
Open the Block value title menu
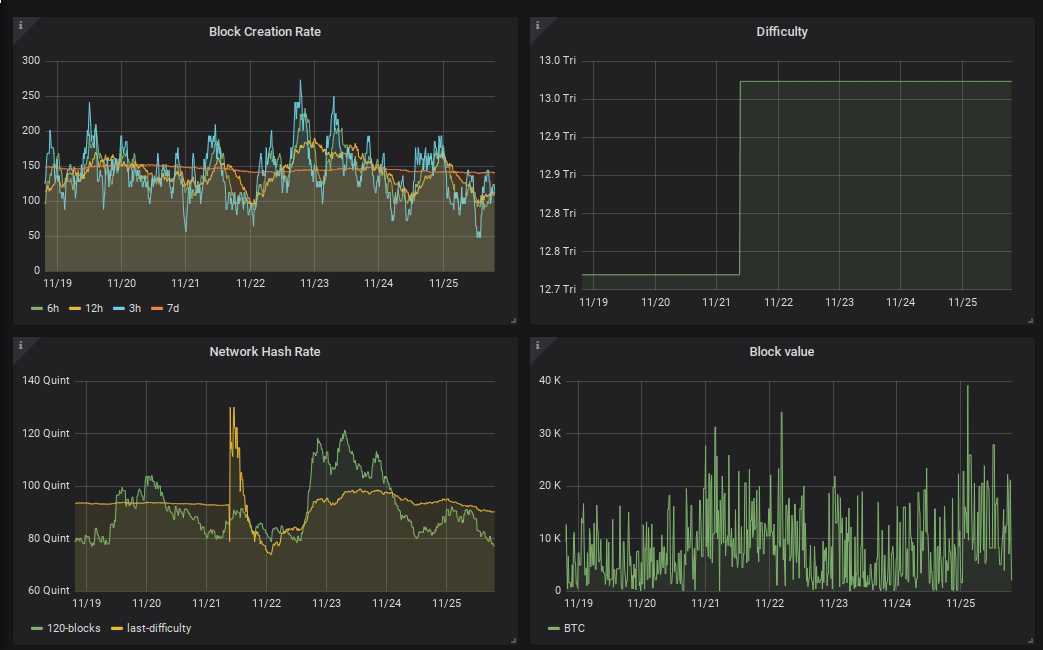tap(782, 351)
